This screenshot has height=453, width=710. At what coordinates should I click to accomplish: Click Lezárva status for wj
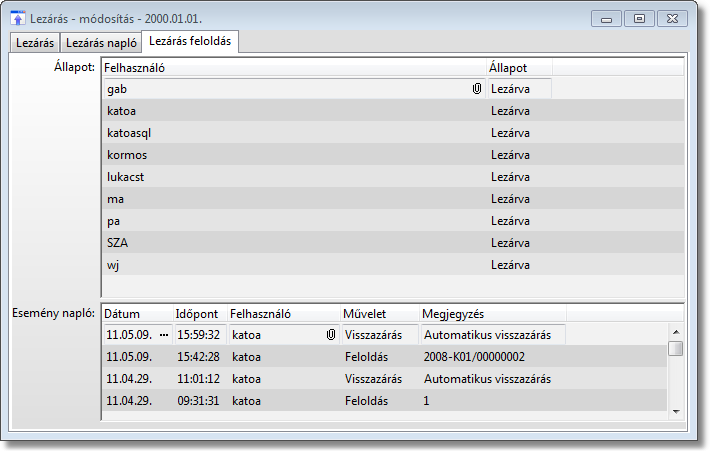(x=510, y=265)
